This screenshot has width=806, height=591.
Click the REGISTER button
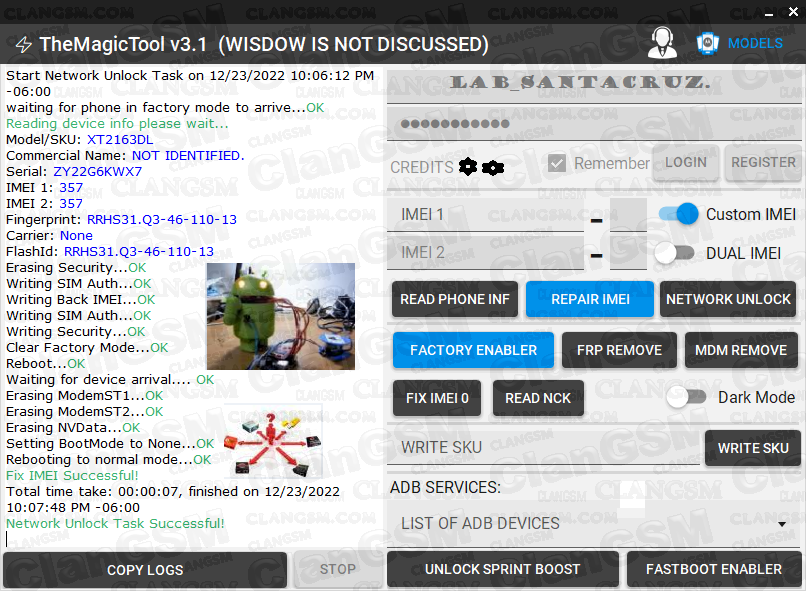pos(763,162)
